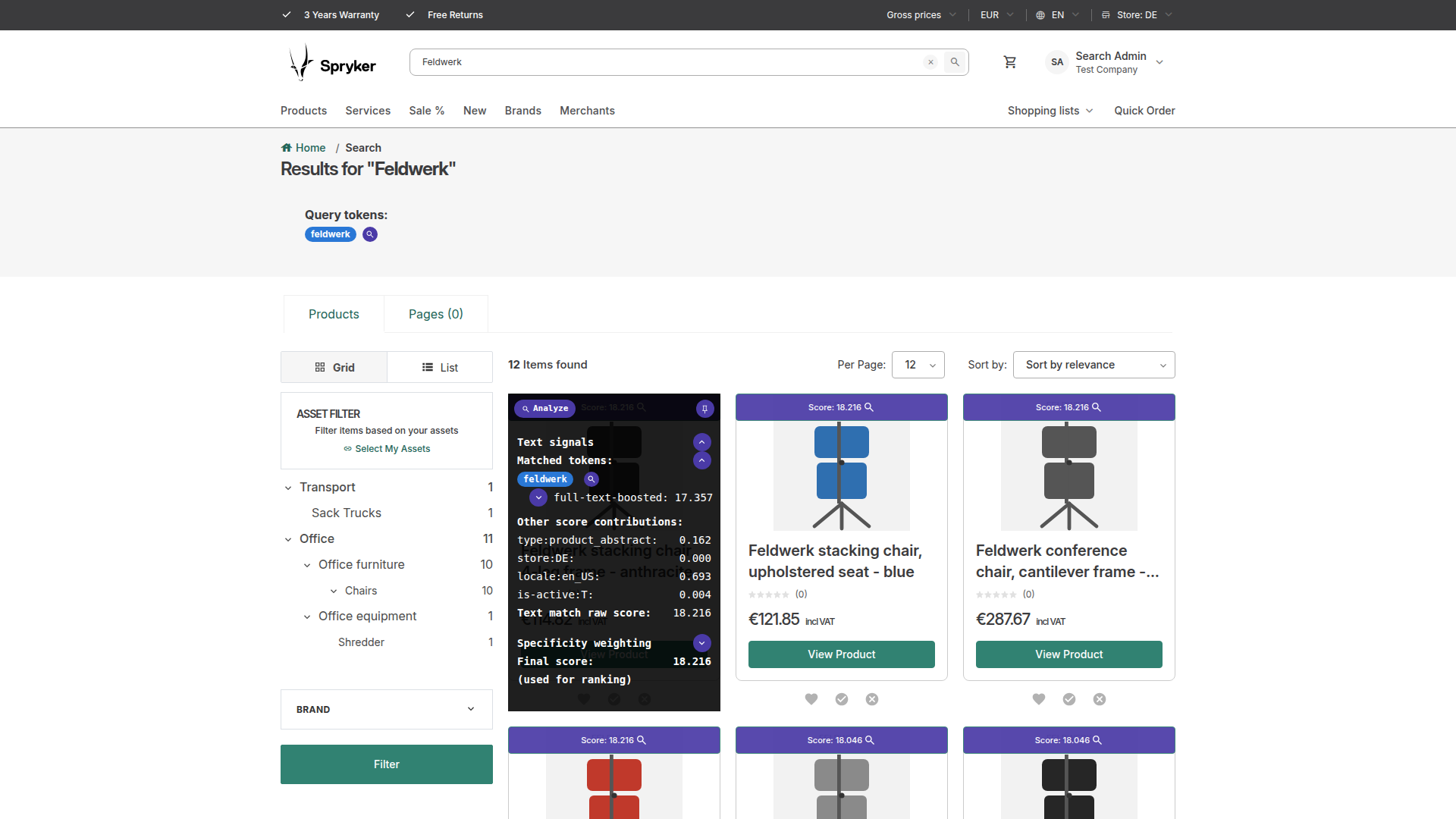The width and height of the screenshot is (1456, 819).
Task: Open the EUR currency selector
Action: [996, 15]
